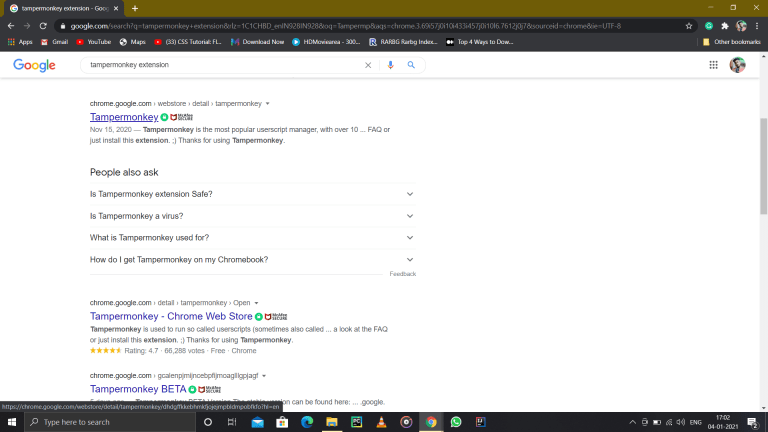Go back to the previous page
This screenshot has width=768, height=432.
pos(11,26)
